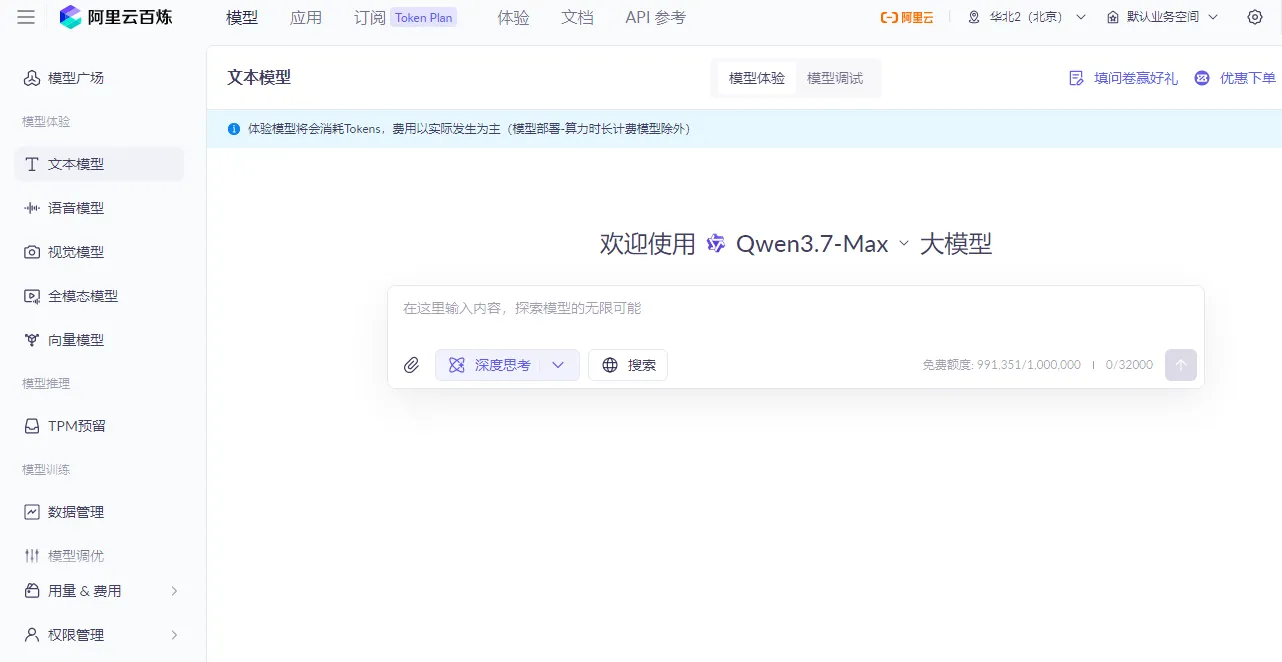Click the TPM预留 inbox icon
The image size is (1282, 662).
click(32, 426)
